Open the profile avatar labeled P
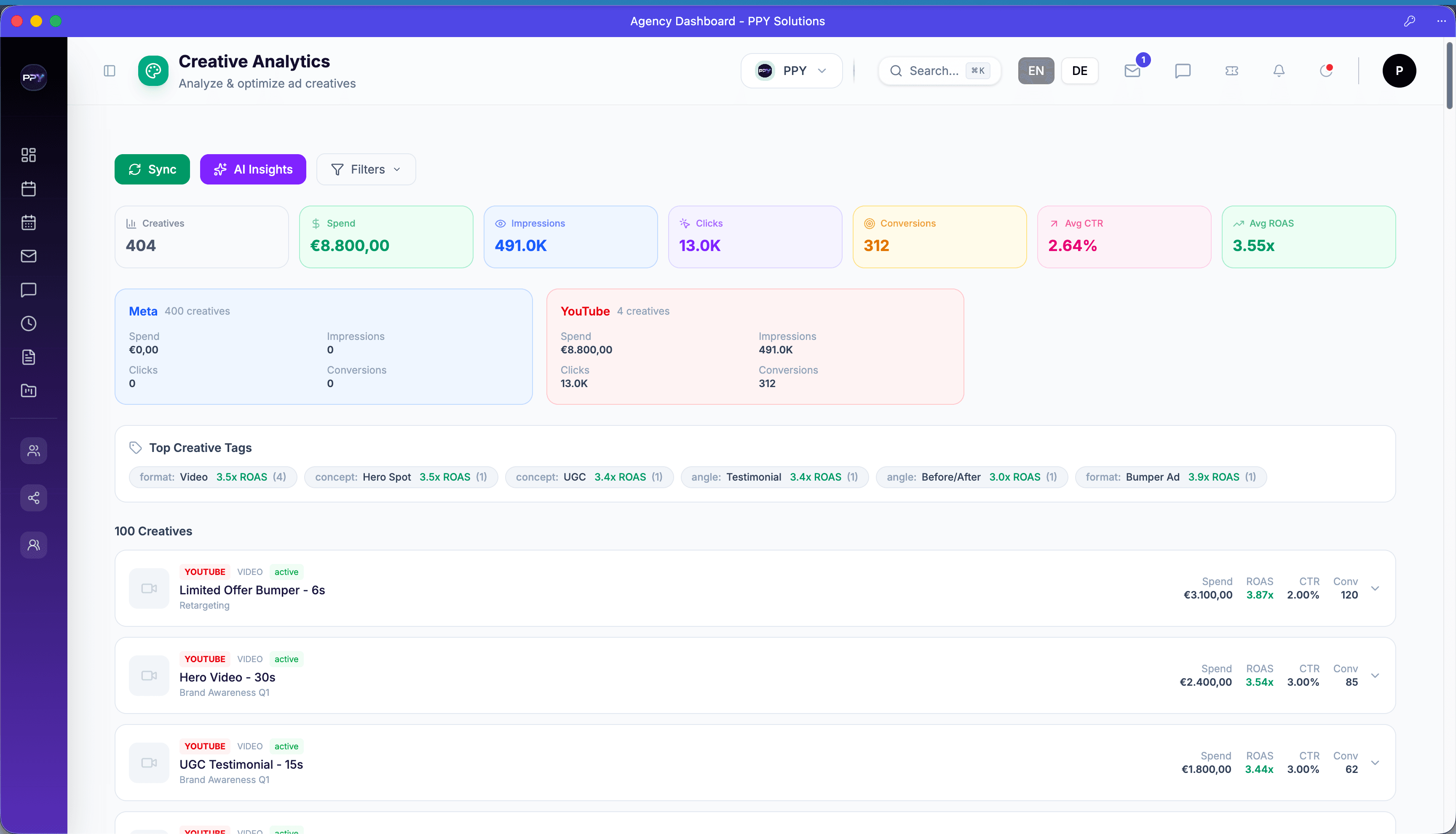Image resolution: width=1456 pixels, height=834 pixels. [1399, 70]
